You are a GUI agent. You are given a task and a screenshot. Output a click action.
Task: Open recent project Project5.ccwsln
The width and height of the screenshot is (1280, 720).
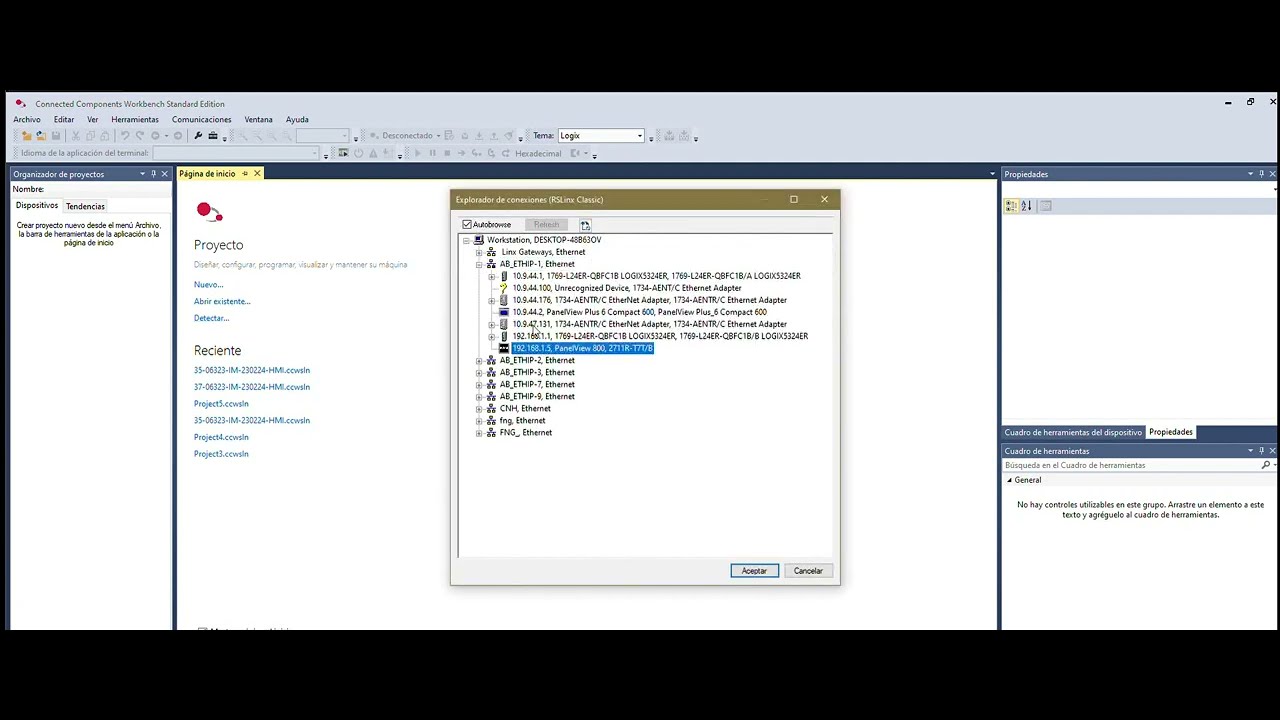click(x=221, y=404)
